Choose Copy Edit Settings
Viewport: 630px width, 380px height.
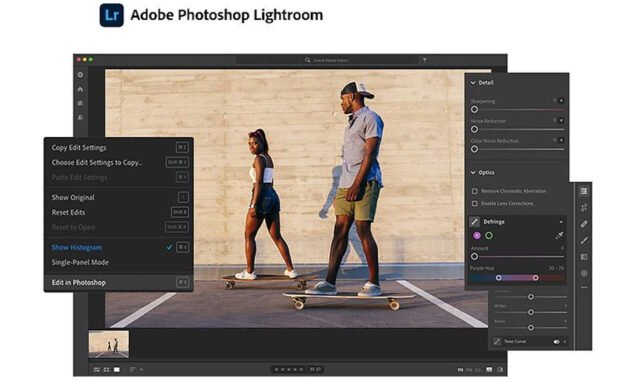tap(118, 148)
